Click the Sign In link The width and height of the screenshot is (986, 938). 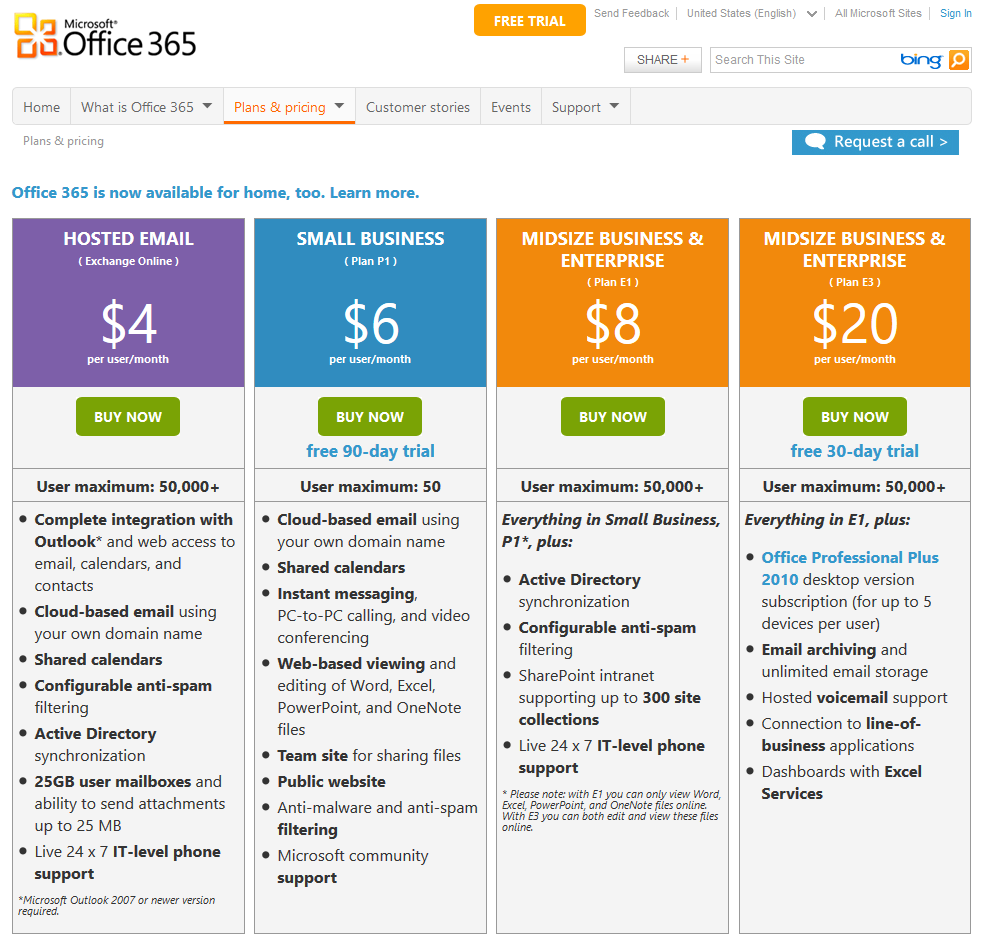955,13
